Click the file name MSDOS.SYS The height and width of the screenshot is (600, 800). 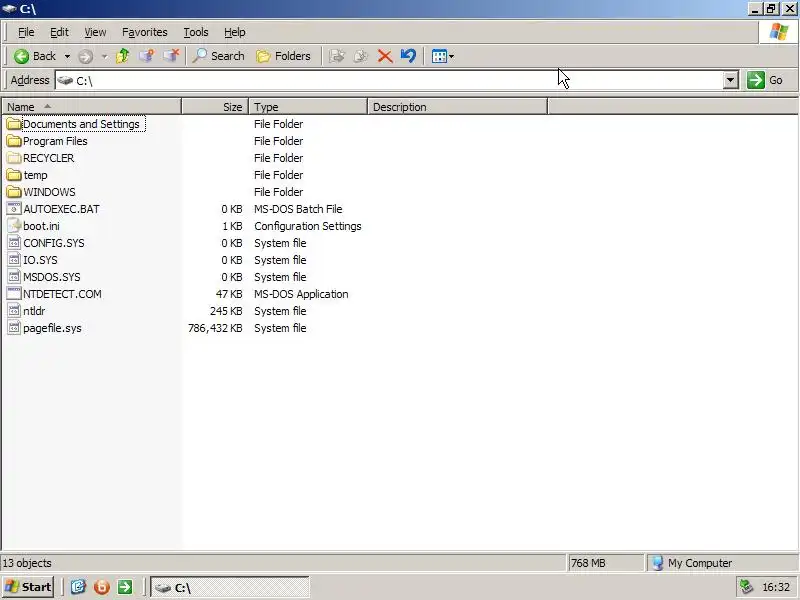pos(52,277)
